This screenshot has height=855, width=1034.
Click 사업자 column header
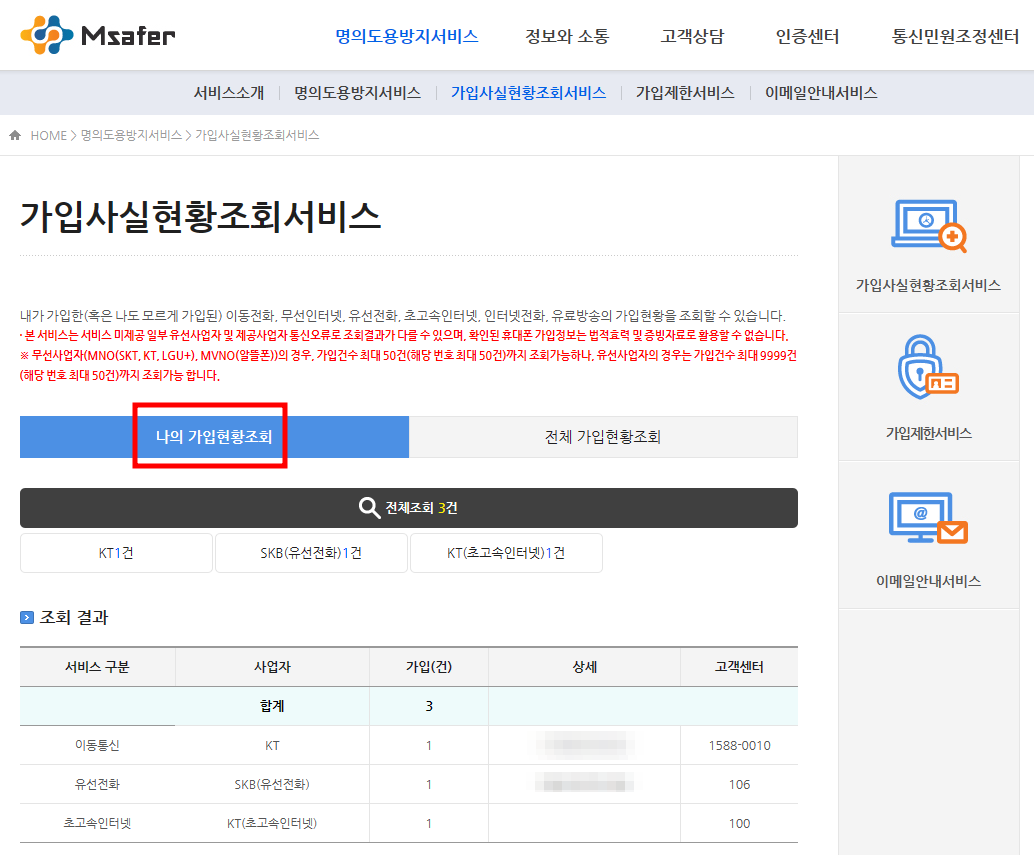click(x=272, y=667)
